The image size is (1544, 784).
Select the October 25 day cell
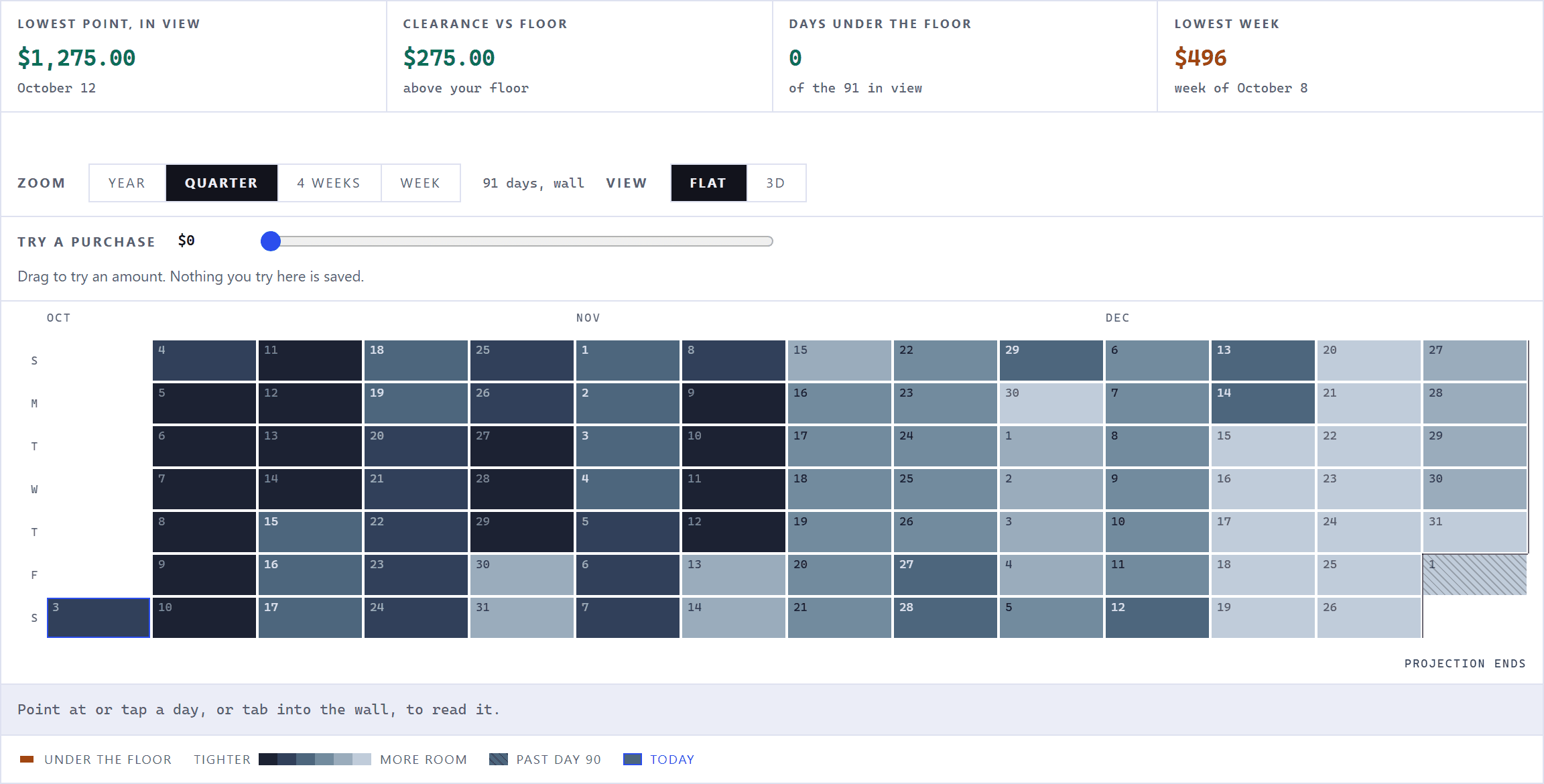click(x=522, y=361)
